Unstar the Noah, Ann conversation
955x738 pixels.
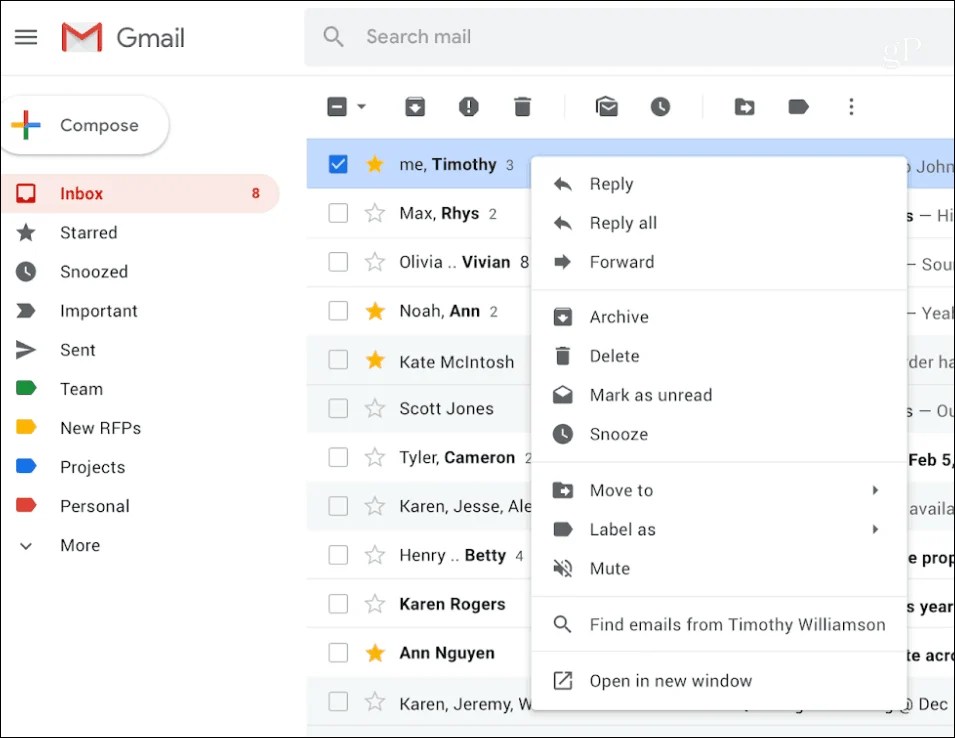(x=373, y=310)
